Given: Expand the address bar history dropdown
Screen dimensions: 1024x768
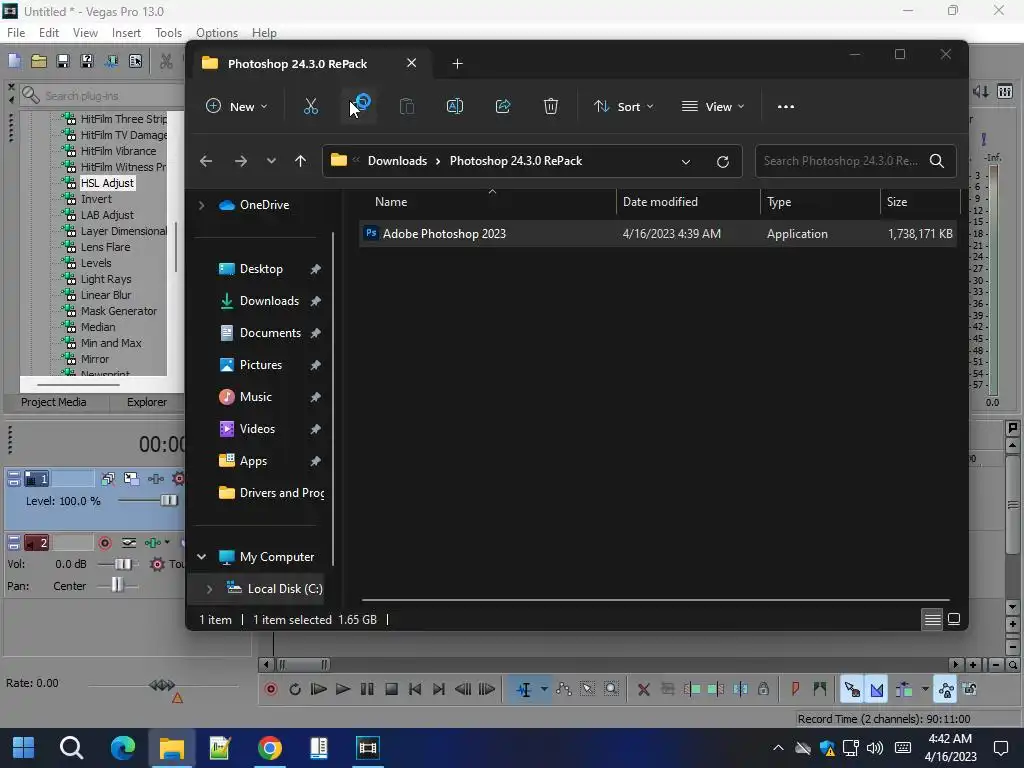Looking at the screenshot, I should point(686,161).
